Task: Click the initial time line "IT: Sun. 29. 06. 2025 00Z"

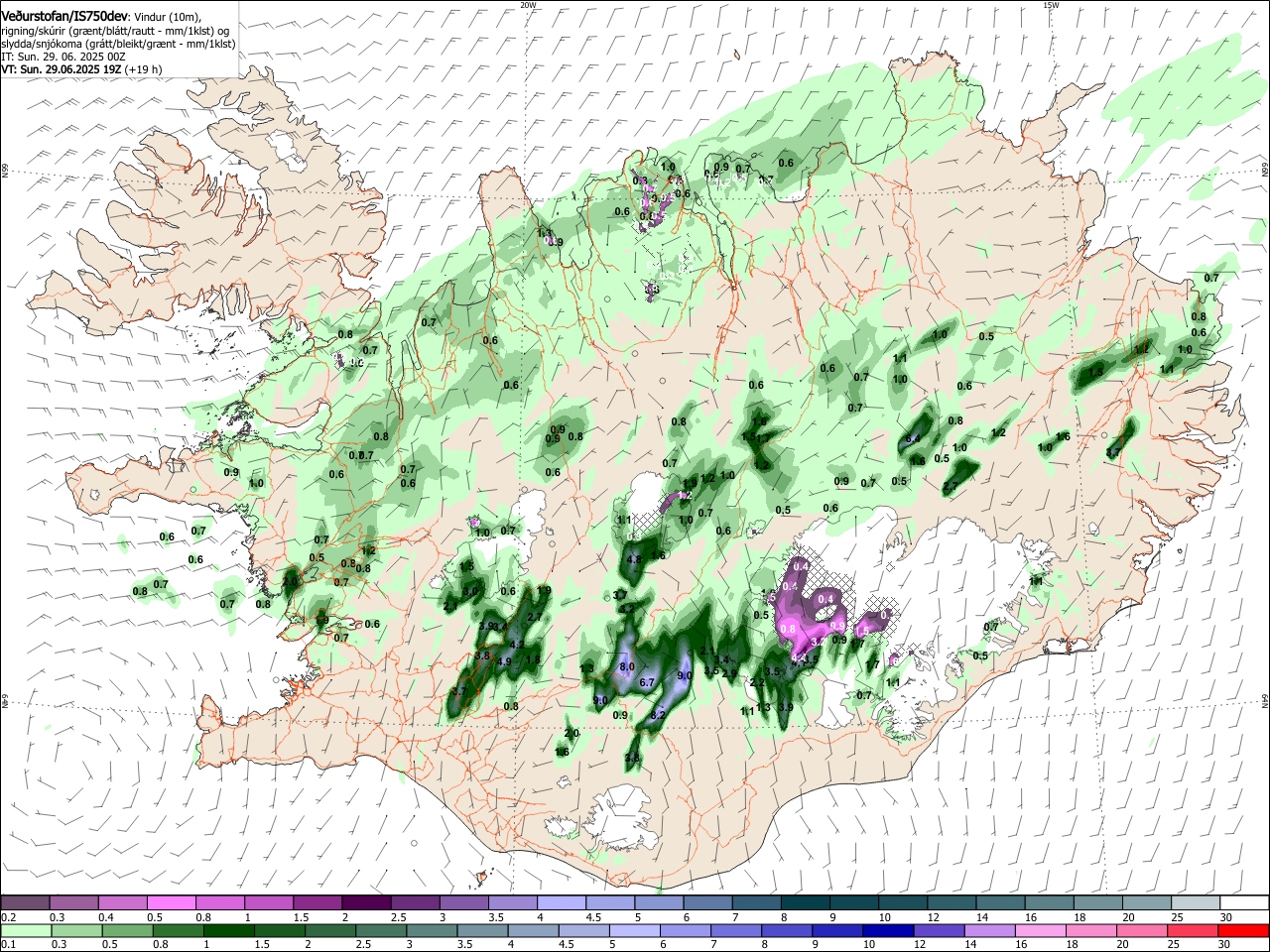Action: [63, 57]
